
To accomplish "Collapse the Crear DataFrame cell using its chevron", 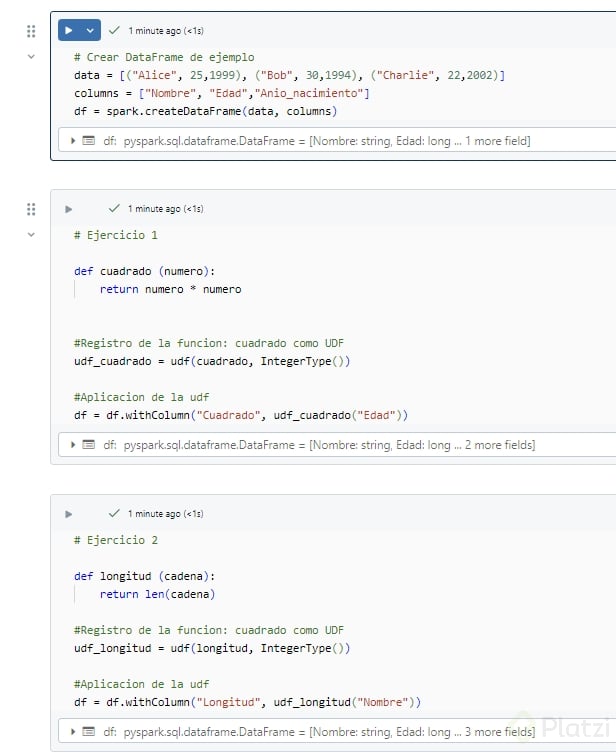I will click(x=31, y=57).
